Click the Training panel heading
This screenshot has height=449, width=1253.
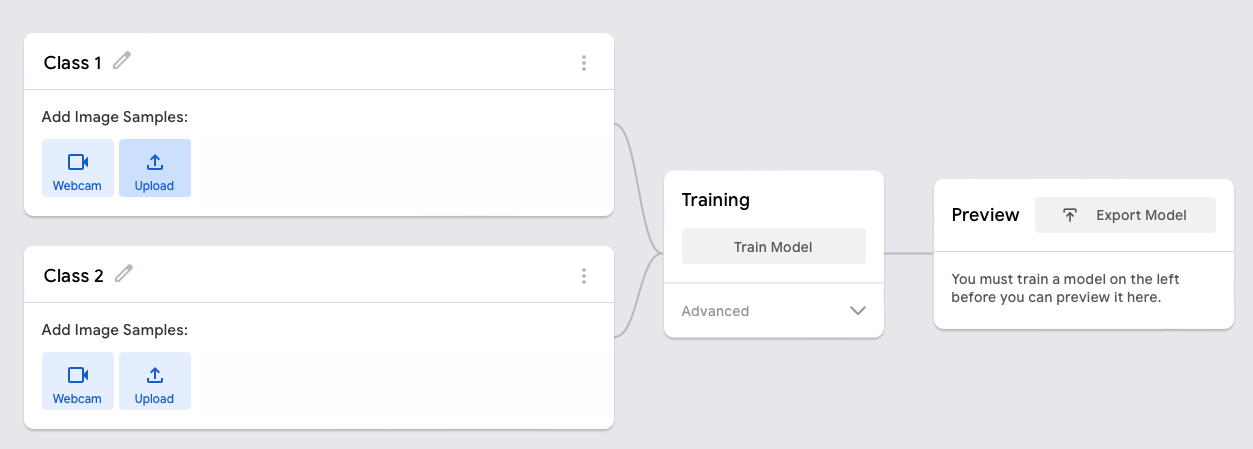(x=715, y=200)
